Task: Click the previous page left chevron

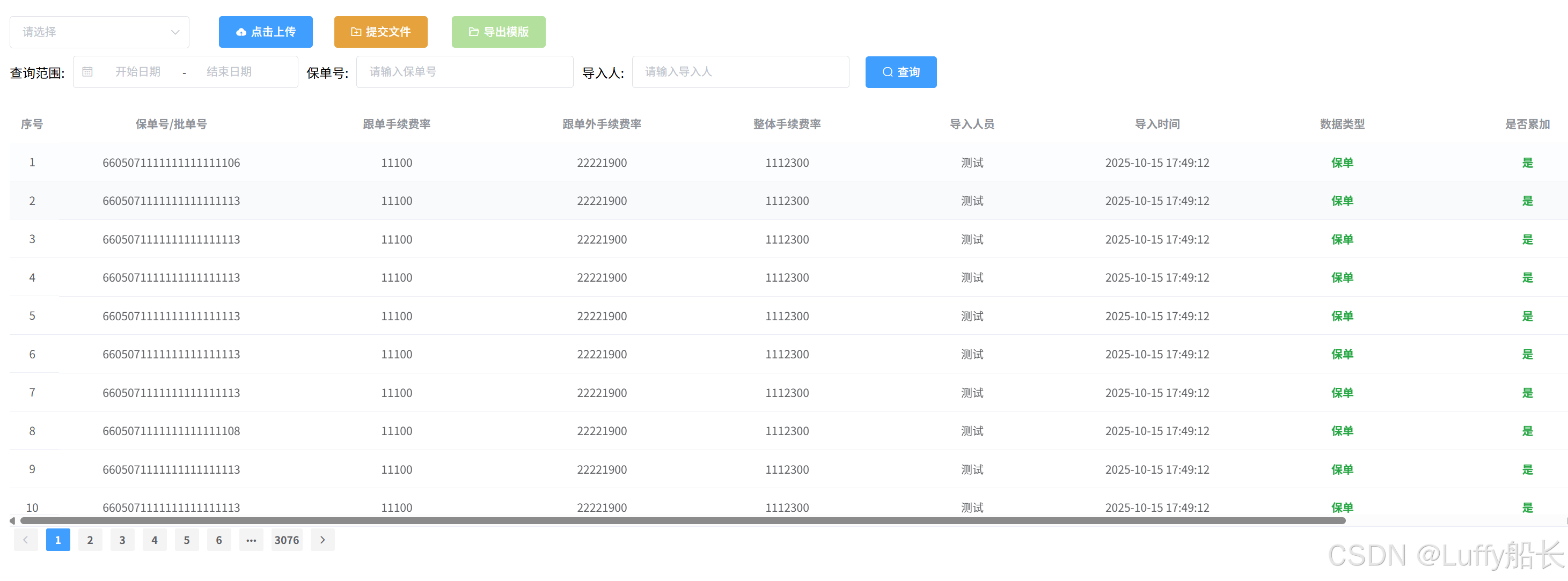Action: coord(26,540)
